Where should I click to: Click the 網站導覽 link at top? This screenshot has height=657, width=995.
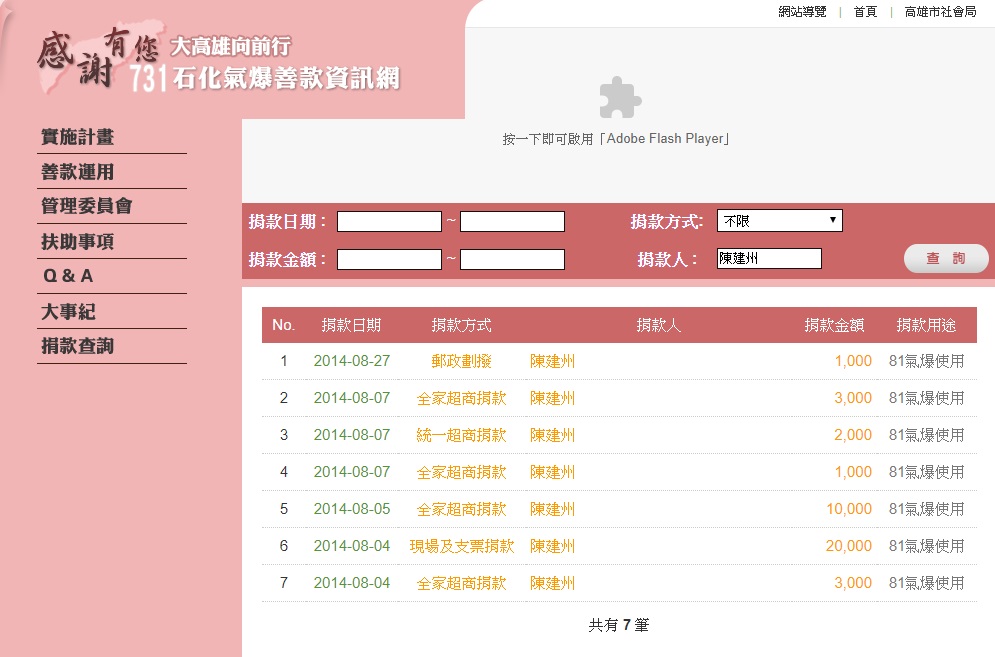(802, 12)
